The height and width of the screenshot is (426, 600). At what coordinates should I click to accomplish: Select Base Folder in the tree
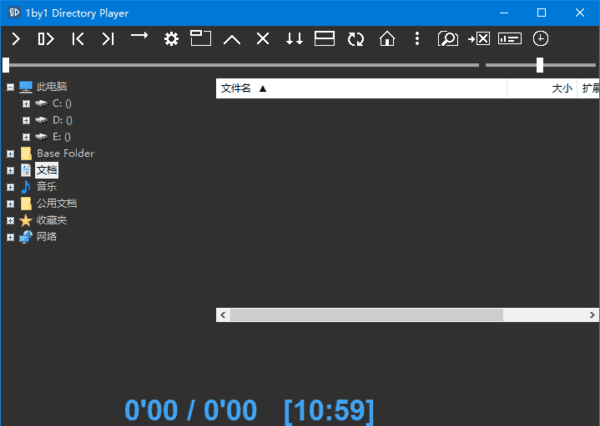coord(65,153)
